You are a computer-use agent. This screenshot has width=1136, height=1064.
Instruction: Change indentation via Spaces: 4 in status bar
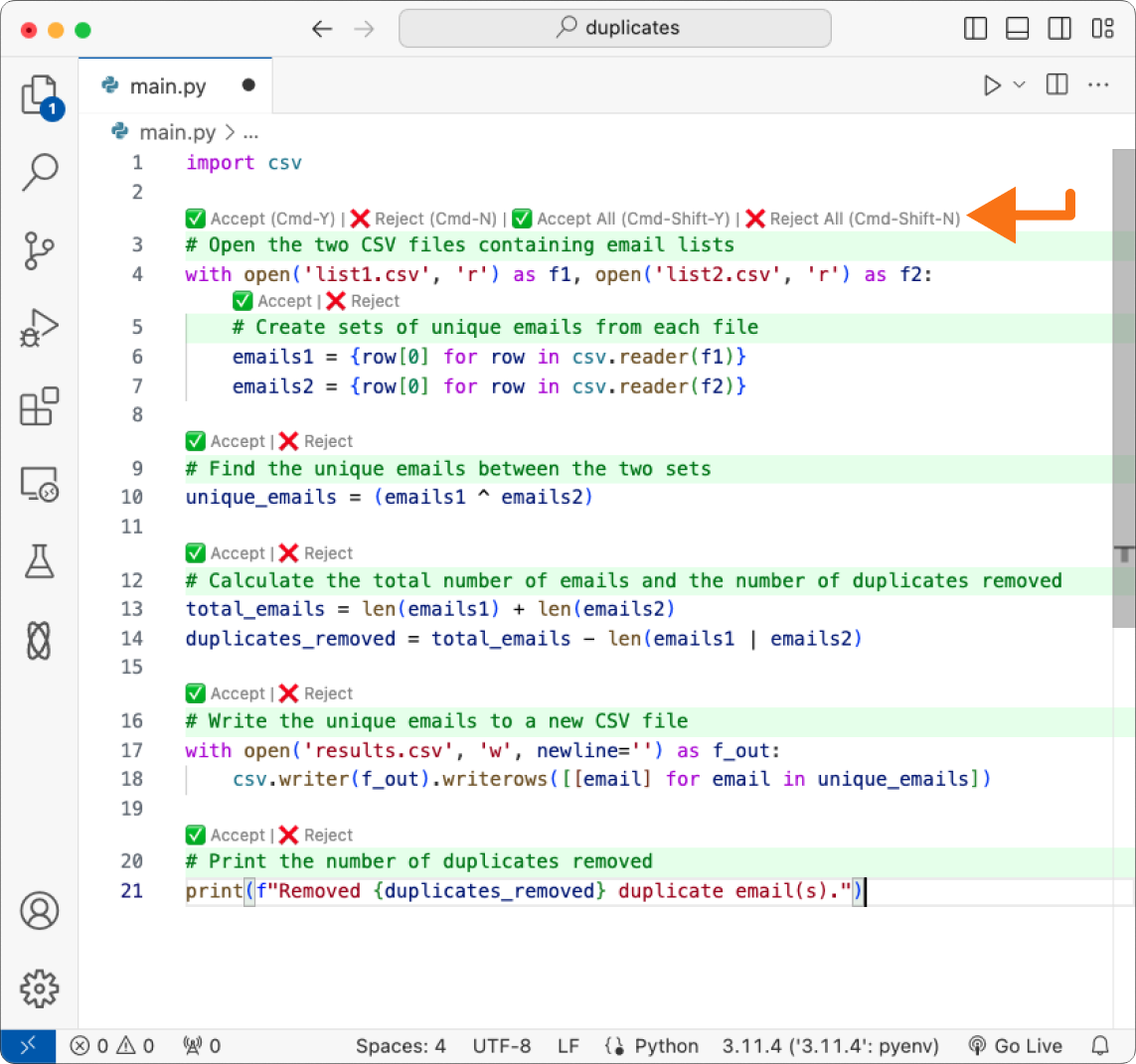point(401,1046)
